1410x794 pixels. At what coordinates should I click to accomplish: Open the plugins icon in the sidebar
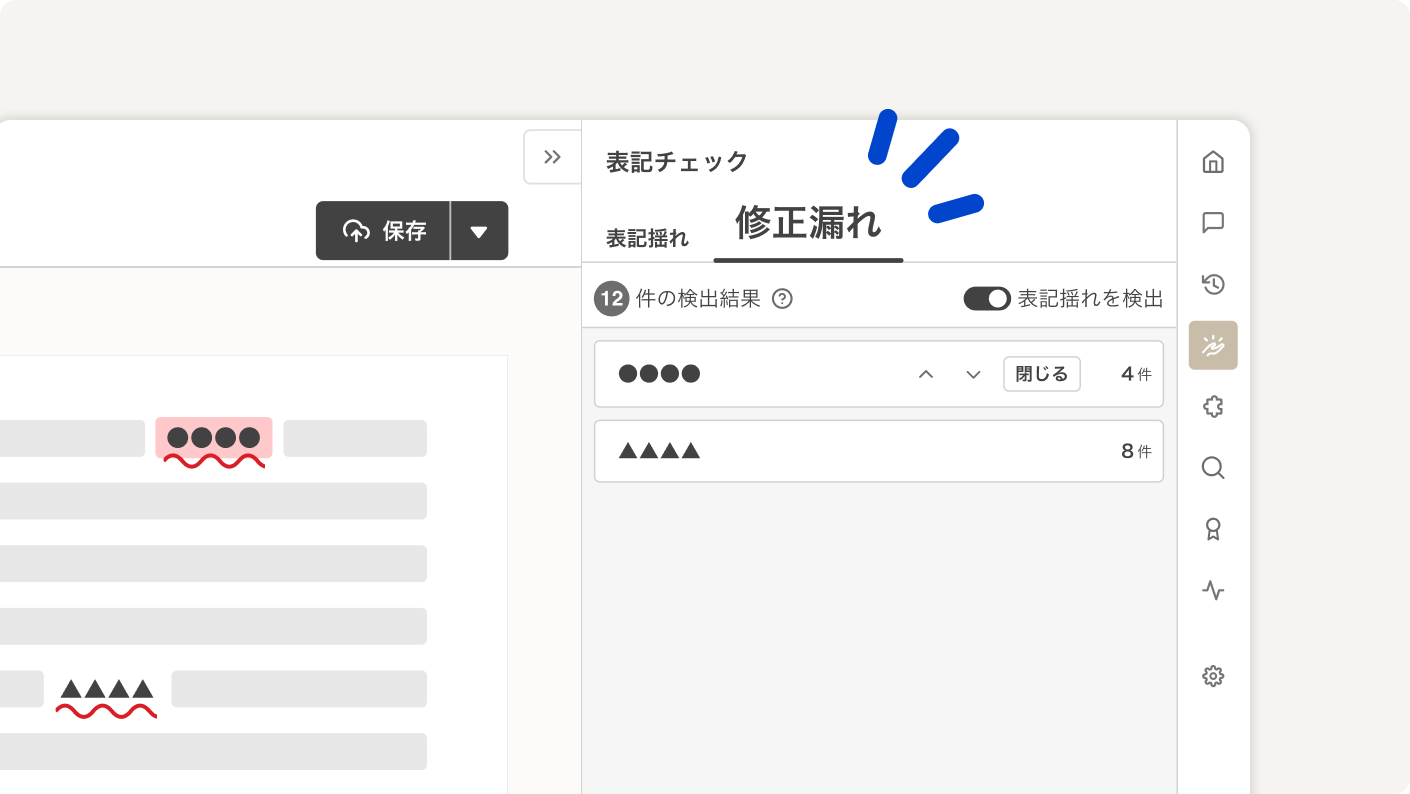click(x=1213, y=407)
